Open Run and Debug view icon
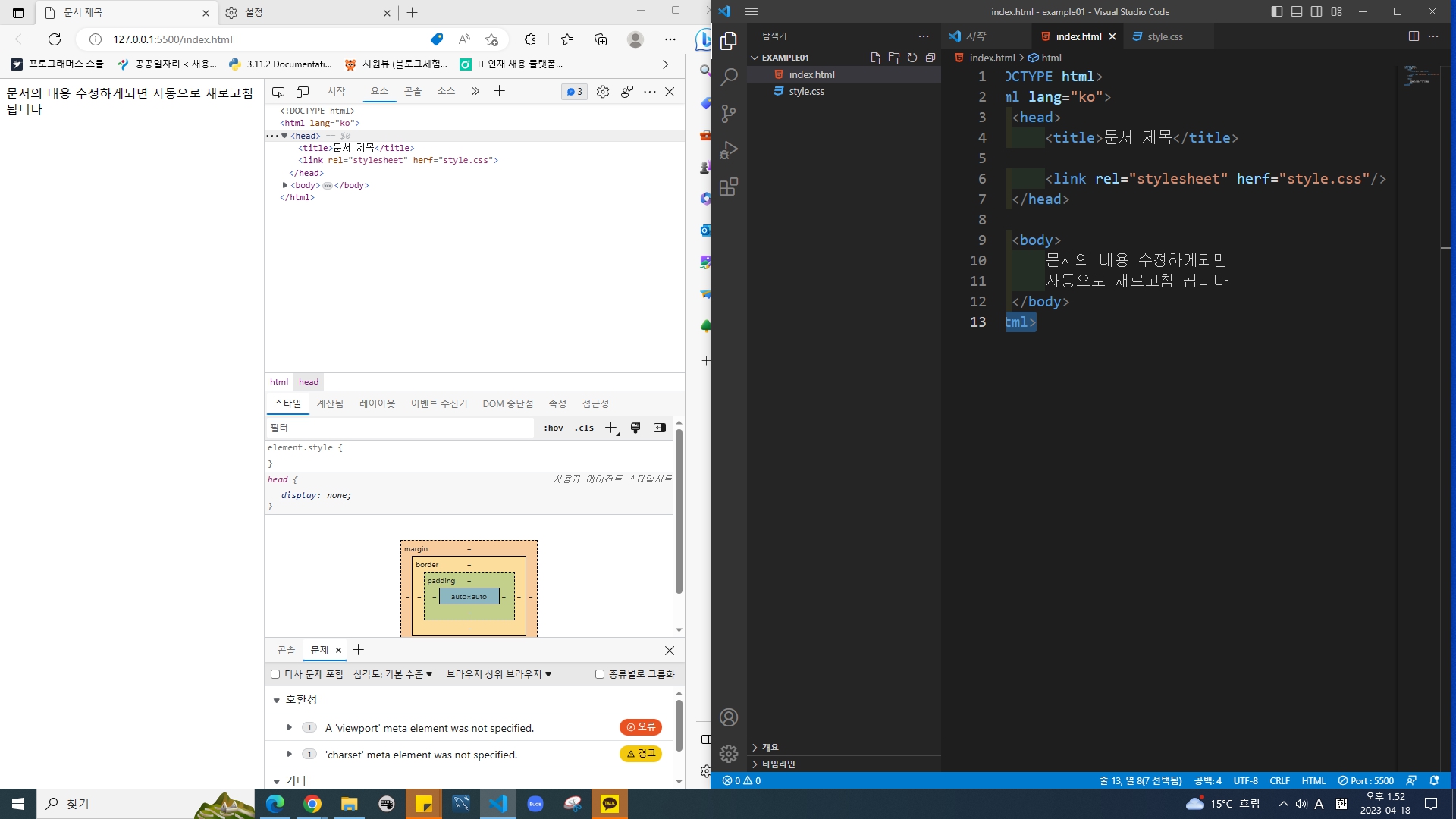The width and height of the screenshot is (1456, 819). [729, 150]
